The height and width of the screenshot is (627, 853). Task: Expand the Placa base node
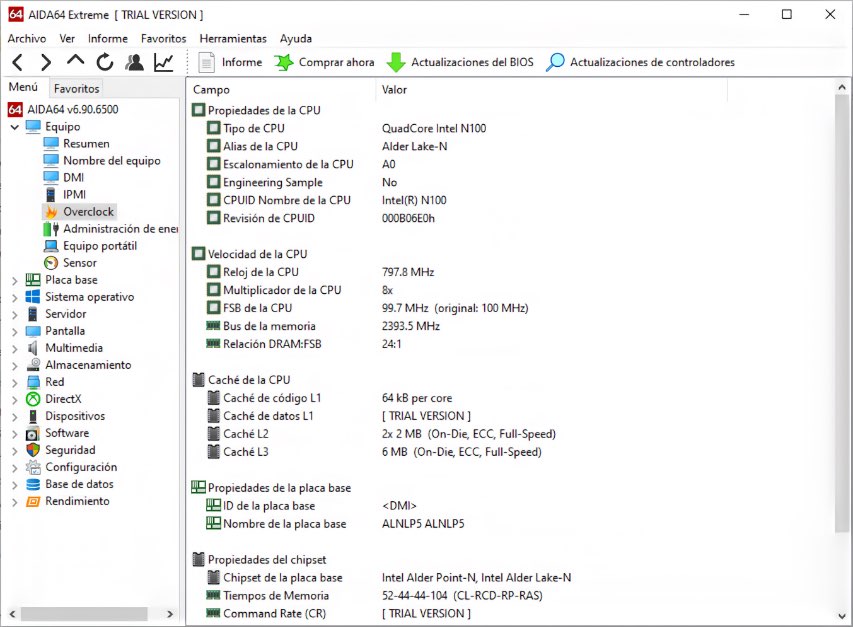point(15,280)
